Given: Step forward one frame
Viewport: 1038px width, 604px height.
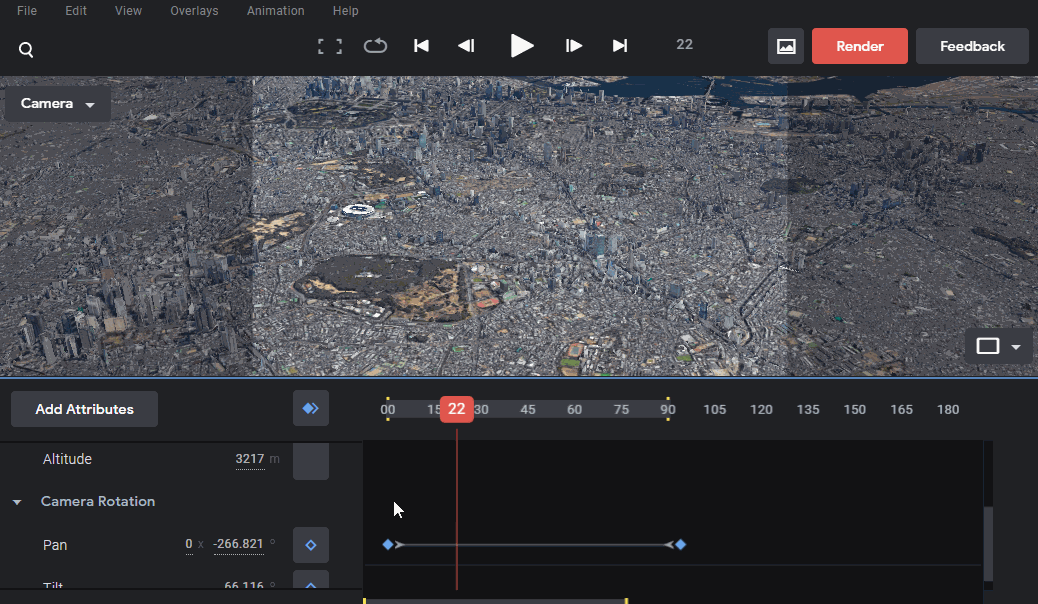Looking at the screenshot, I should click(x=574, y=46).
